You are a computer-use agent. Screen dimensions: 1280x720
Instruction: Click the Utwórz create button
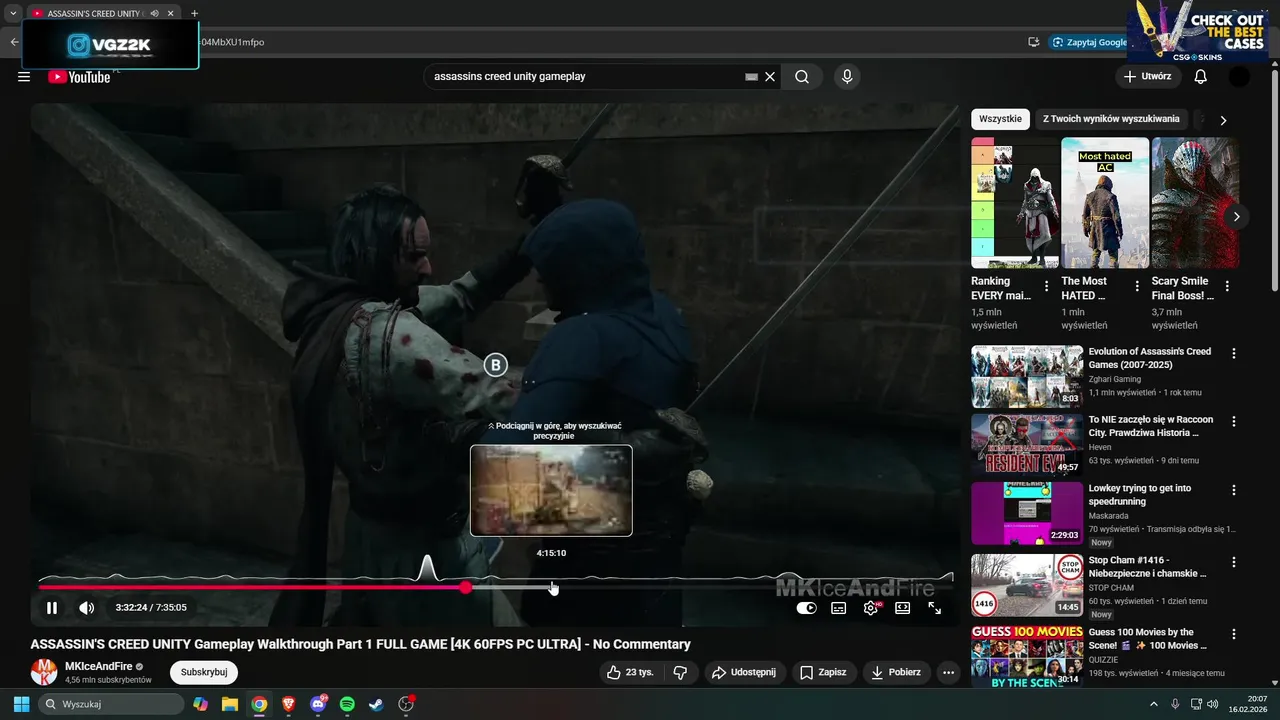[x=1147, y=77]
